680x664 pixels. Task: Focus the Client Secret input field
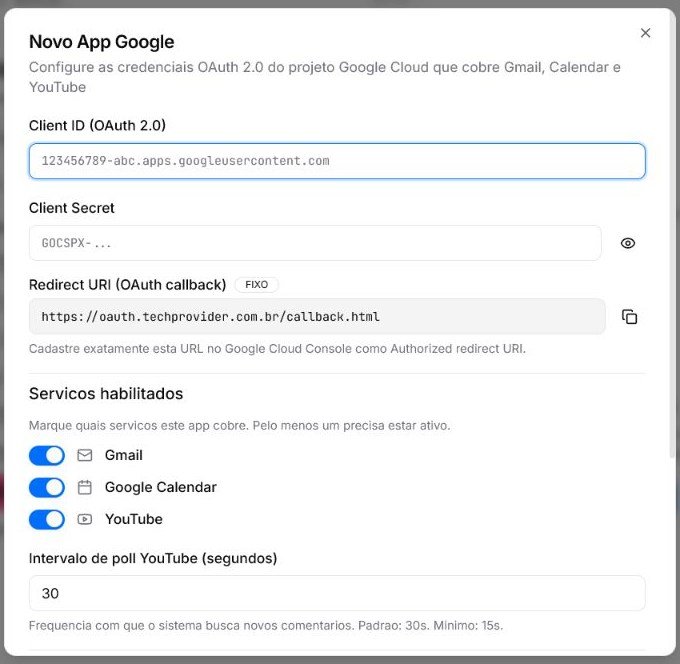(x=315, y=243)
